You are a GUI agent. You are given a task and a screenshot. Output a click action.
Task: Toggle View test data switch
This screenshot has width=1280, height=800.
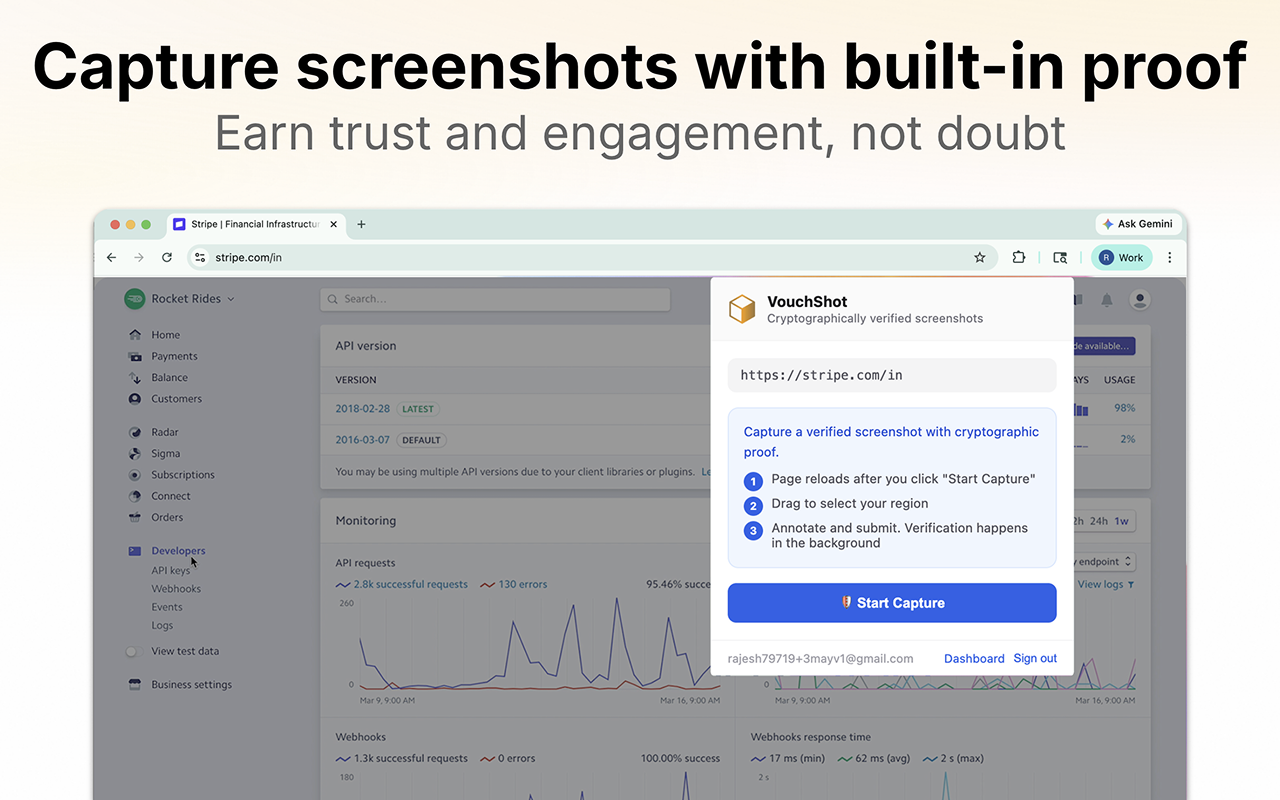[133, 651]
